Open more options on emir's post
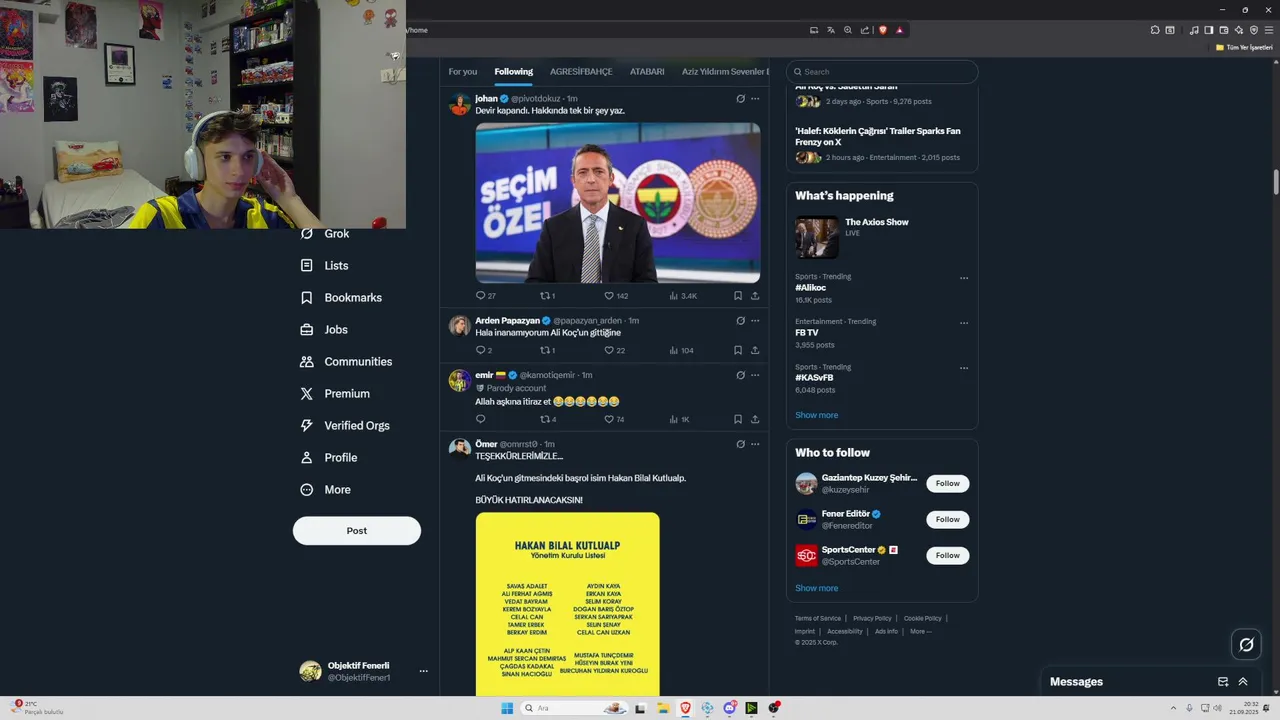This screenshot has height=720, width=1280. [755, 375]
